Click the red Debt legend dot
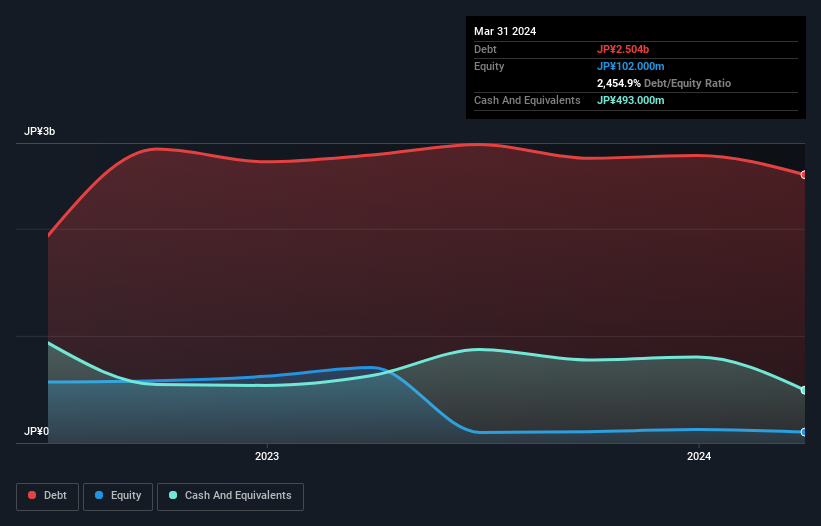The height and width of the screenshot is (526, 821). [32, 495]
